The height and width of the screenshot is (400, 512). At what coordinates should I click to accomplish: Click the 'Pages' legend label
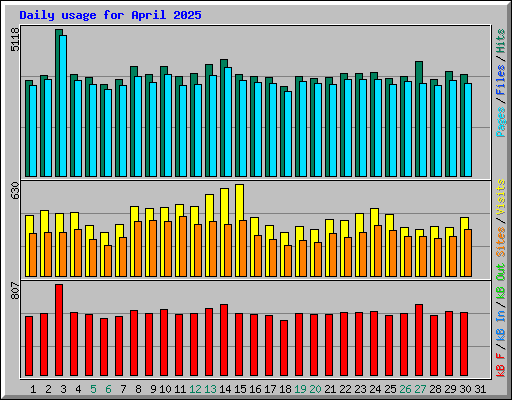click(501, 122)
